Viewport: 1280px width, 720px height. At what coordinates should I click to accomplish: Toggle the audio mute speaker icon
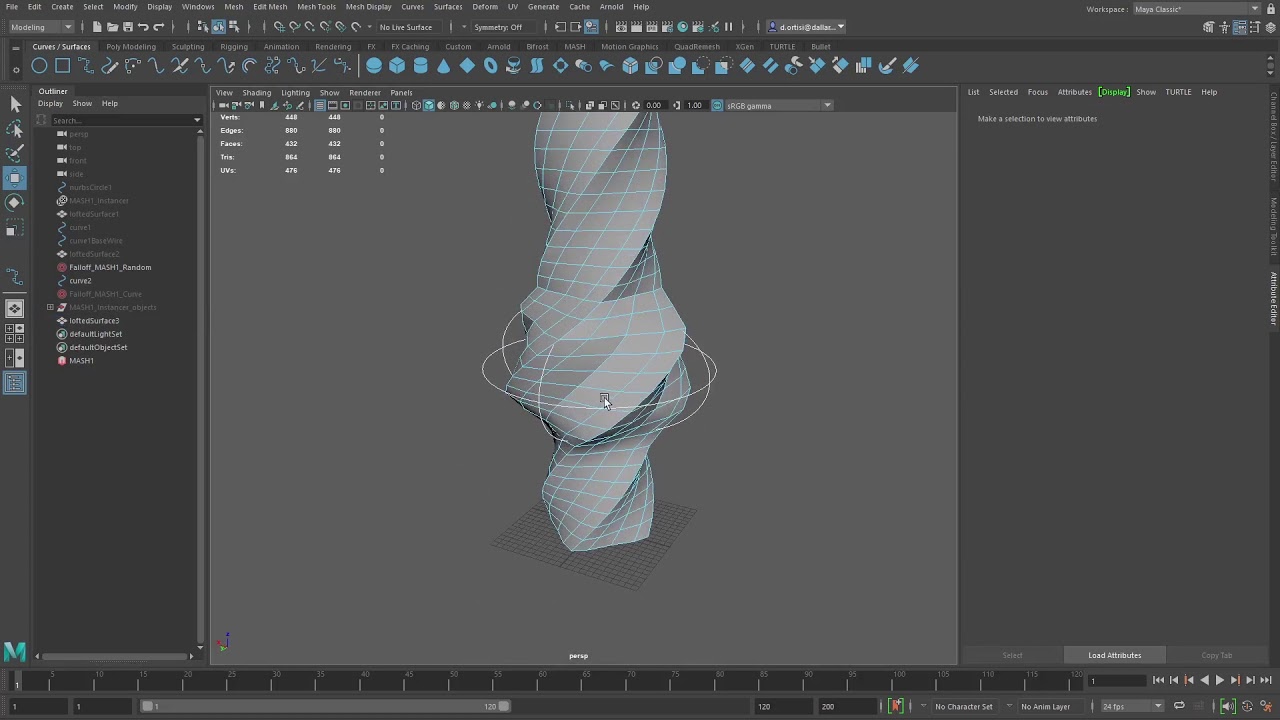click(1228, 706)
